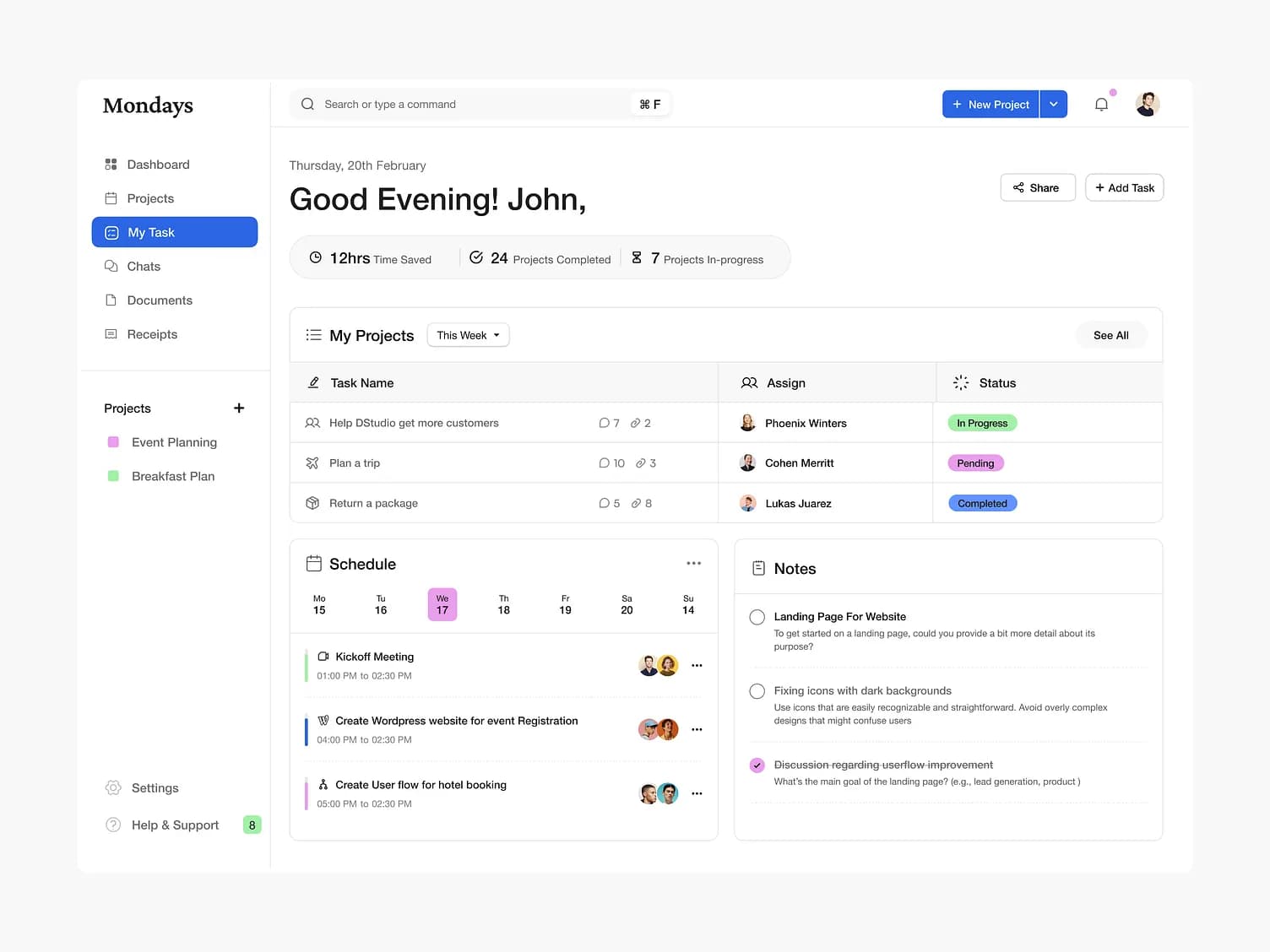1270x952 pixels.
Task: Click the Share button
Action: tap(1037, 187)
